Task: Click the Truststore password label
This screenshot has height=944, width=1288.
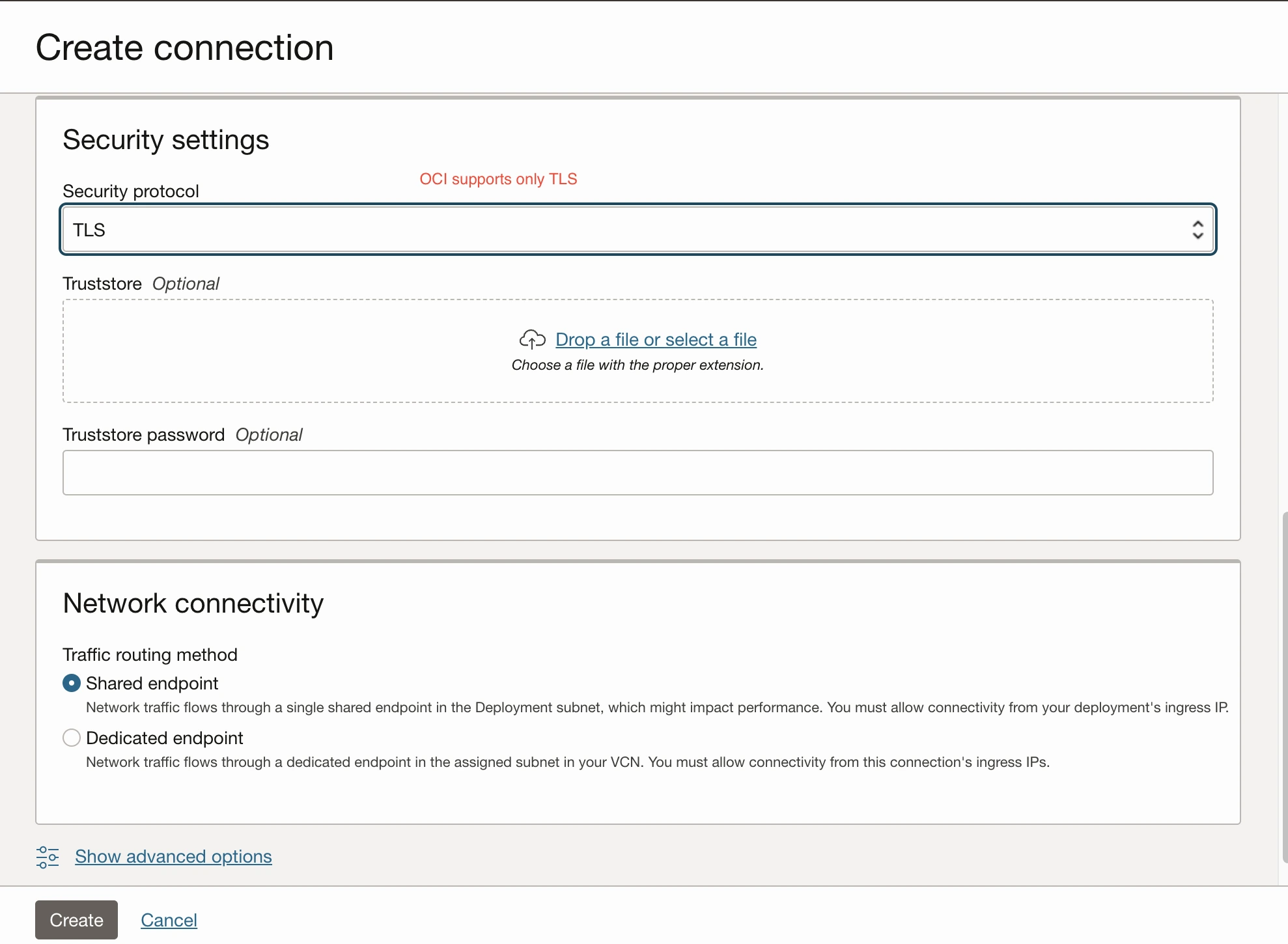Action: click(143, 435)
